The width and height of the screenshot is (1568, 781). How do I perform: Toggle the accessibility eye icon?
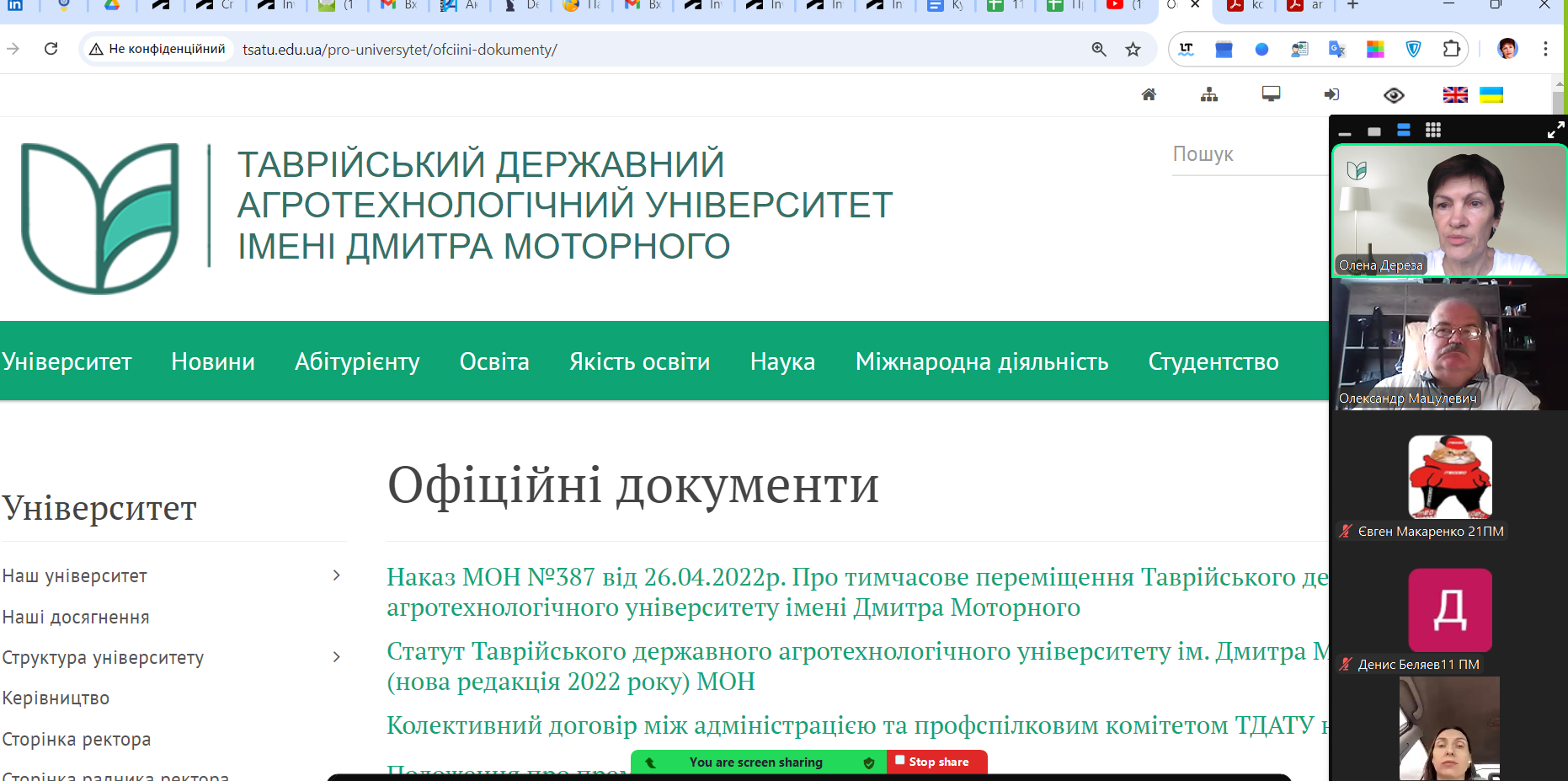[1394, 95]
